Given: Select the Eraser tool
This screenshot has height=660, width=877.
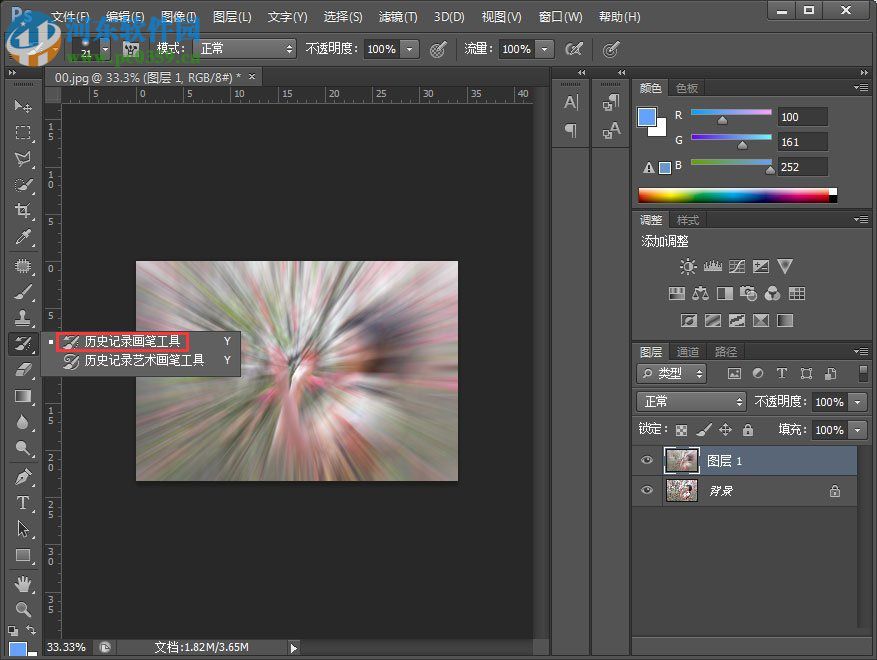Looking at the screenshot, I should click(x=22, y=370).
